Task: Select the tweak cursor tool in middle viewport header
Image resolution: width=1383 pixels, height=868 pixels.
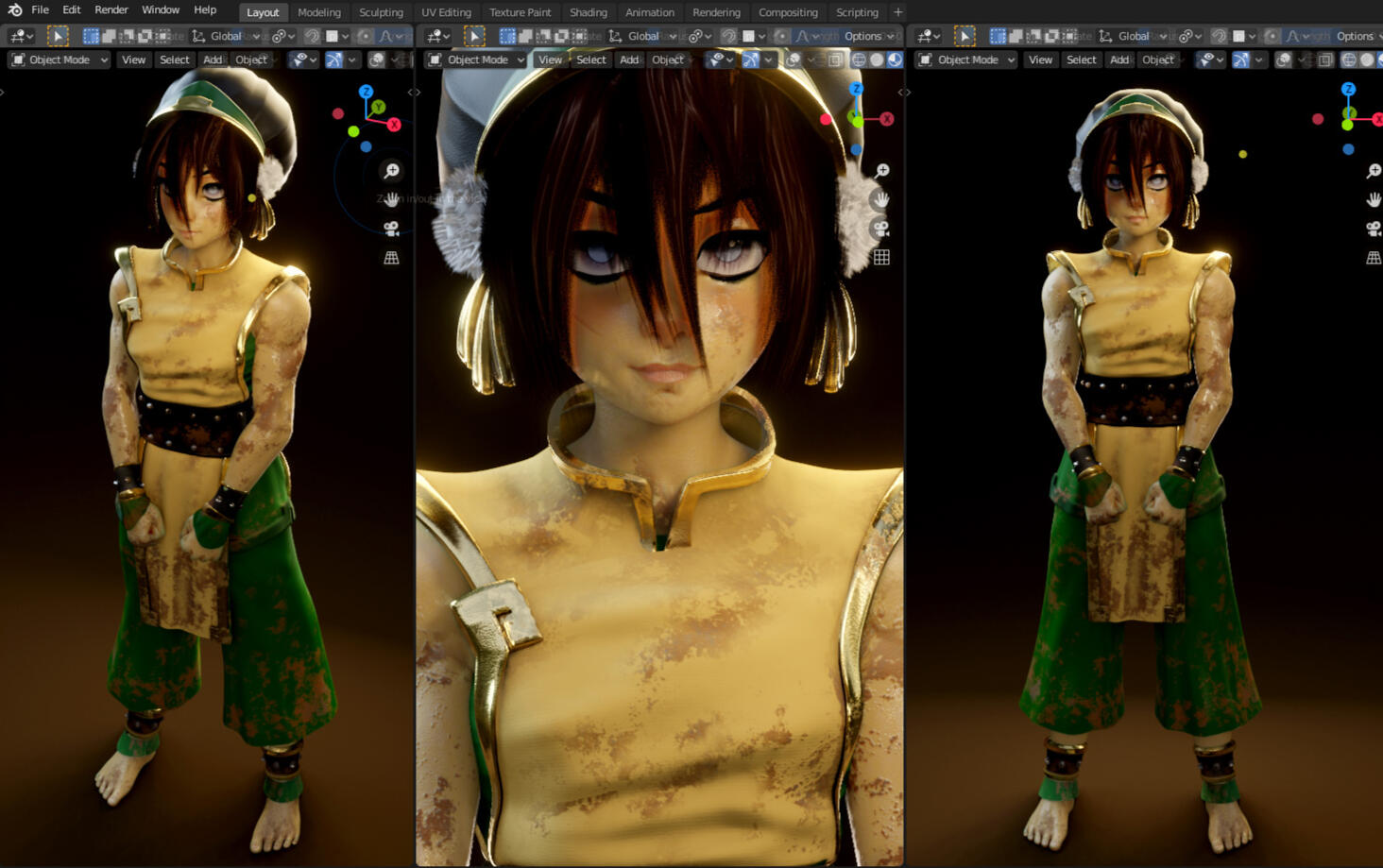Action: pos(474,36)
